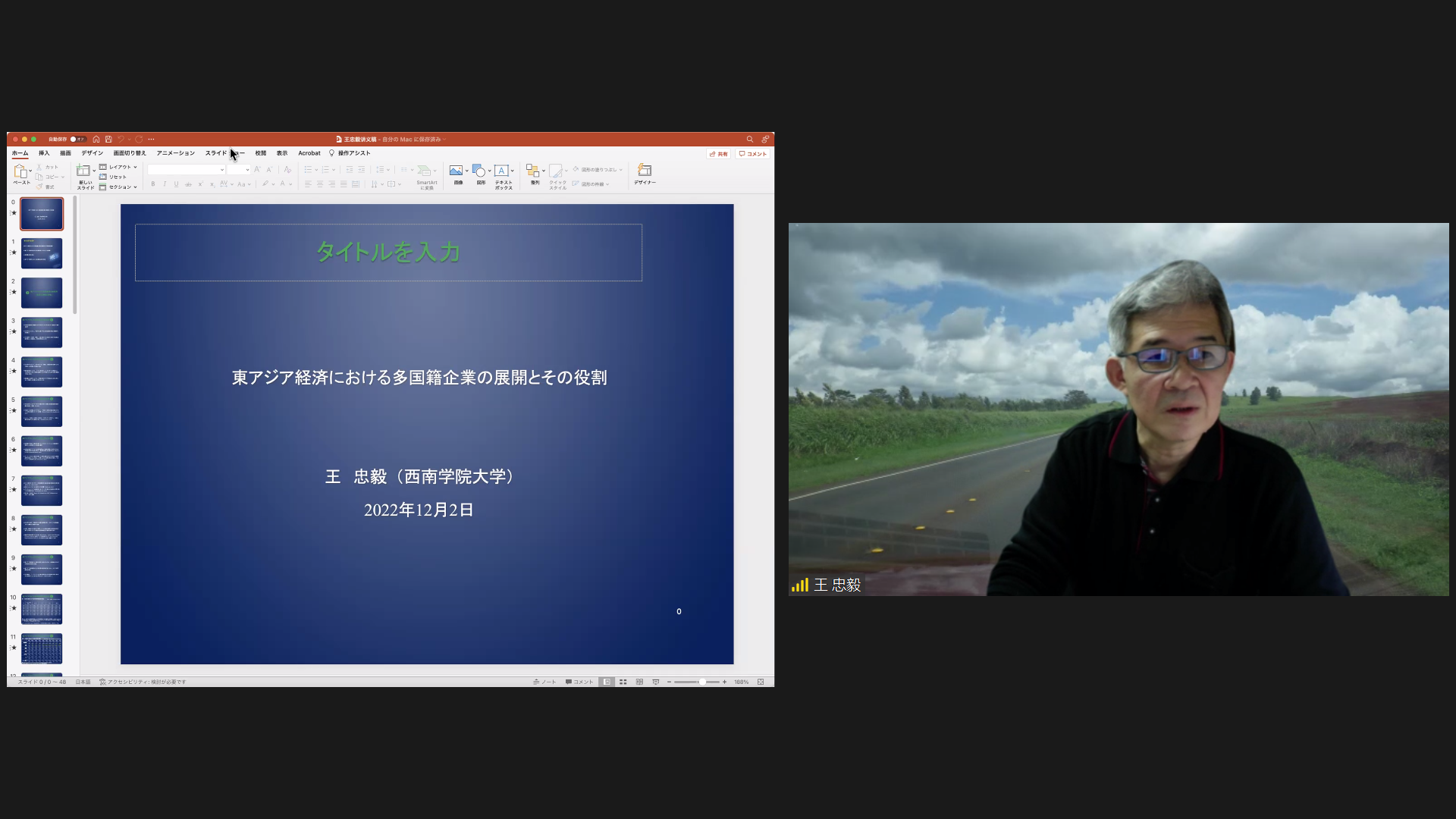This screenshot has width=1456, height=819.
Task: Insert a text box via テキストボックス icon
Action: tap(501, 171)
